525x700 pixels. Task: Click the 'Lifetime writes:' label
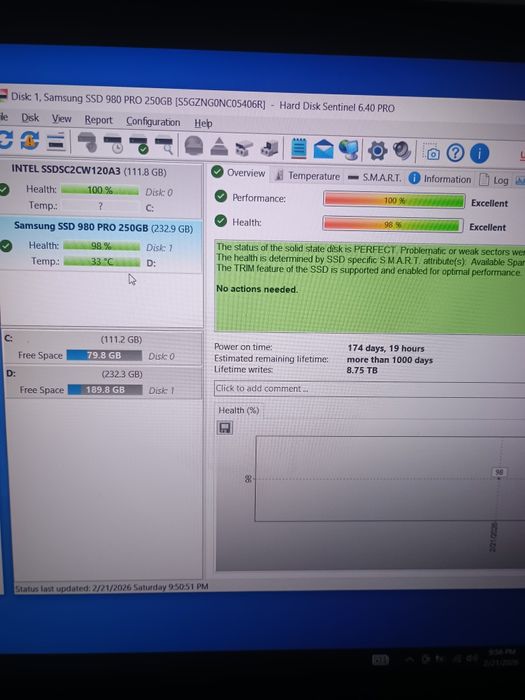(x=243, y=370)
